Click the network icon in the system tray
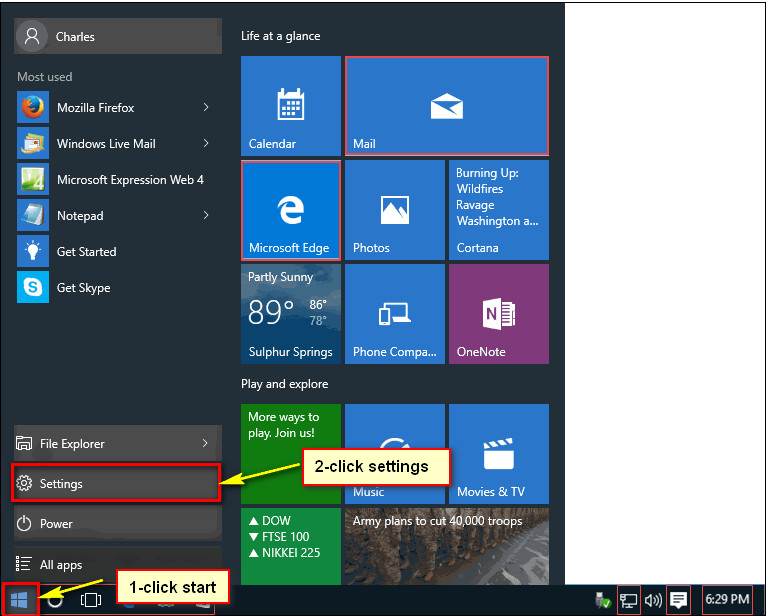Screen dimensions: 767x616 (x=629, y=600)
